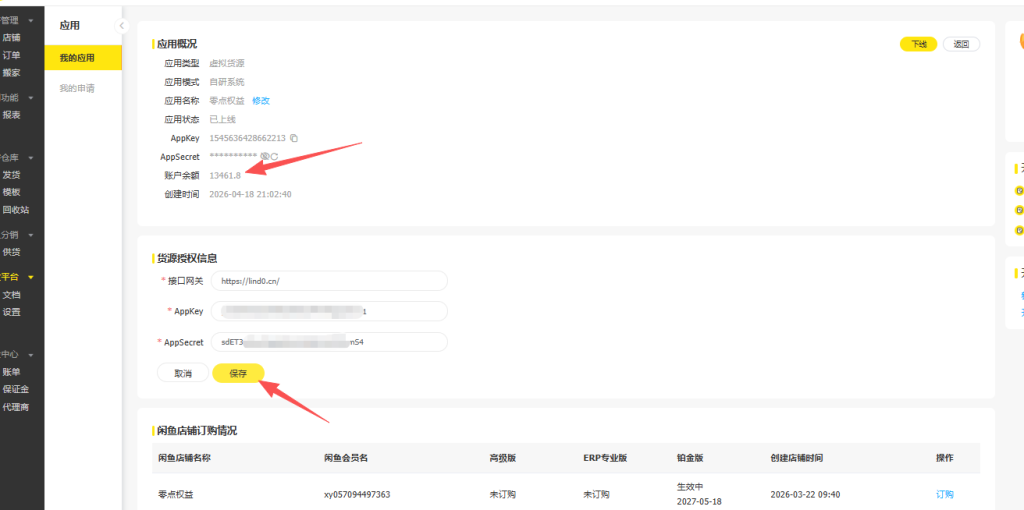This screenshot has width=1024, height=510.
Task: Click the 取消 button
Action: [x=182, y=373]
